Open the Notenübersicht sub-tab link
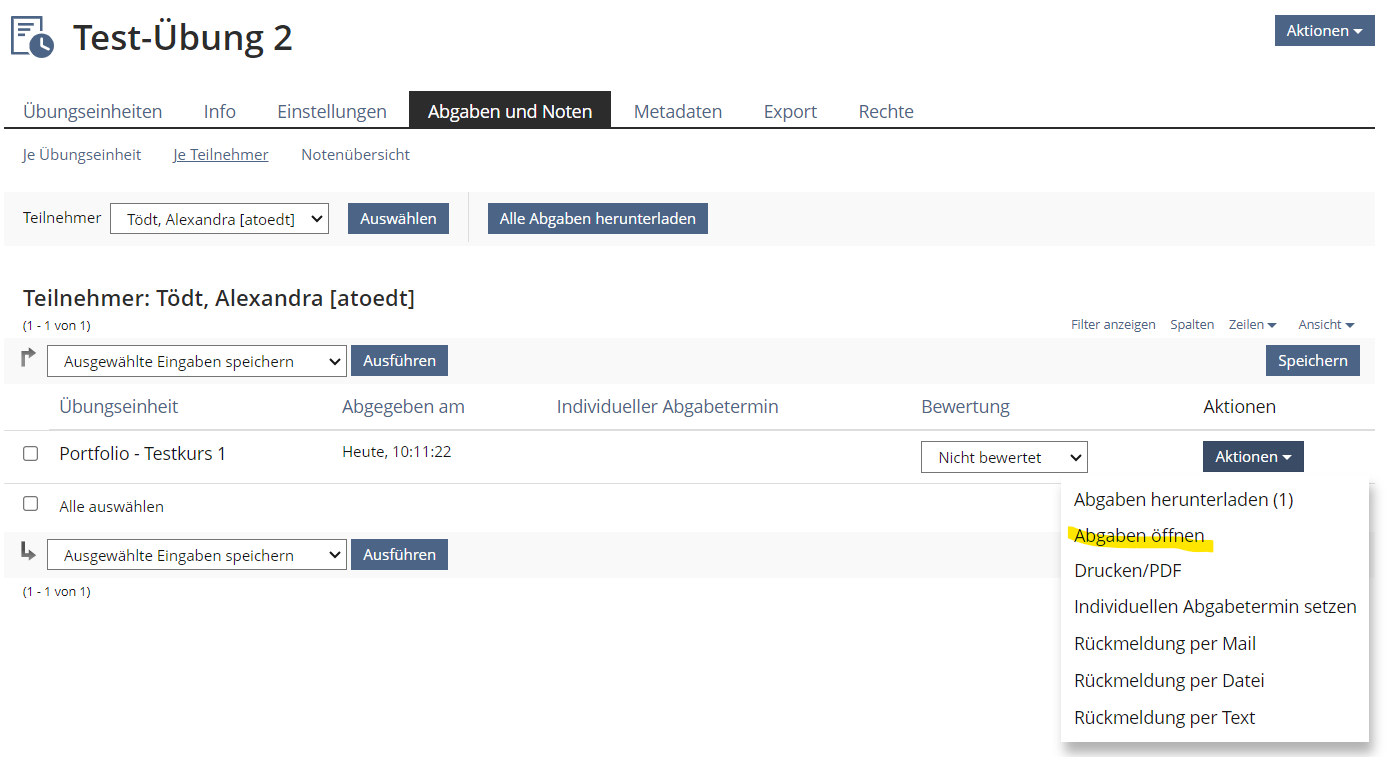The image size is (1394, 757). tap(355, 155)
